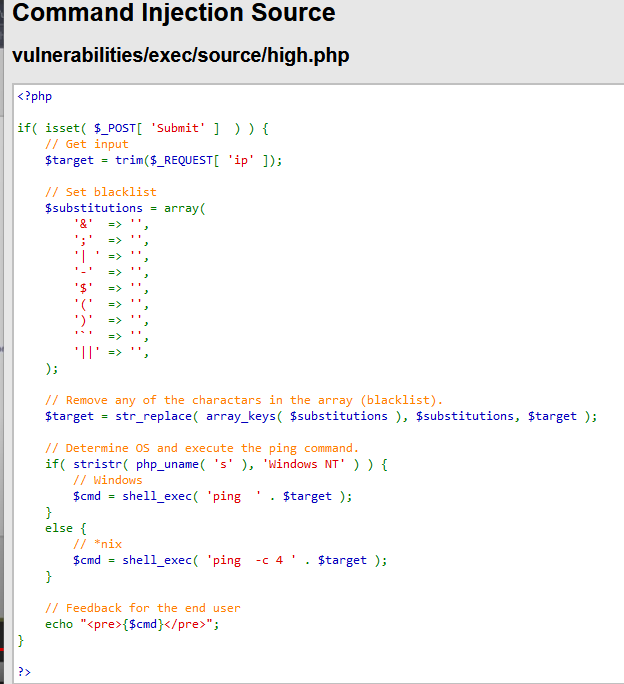This screenshot has width=624, height=684.
Task: Click the echo "<pre>{$cmd}</pre>" line
Action: point(132,624)
